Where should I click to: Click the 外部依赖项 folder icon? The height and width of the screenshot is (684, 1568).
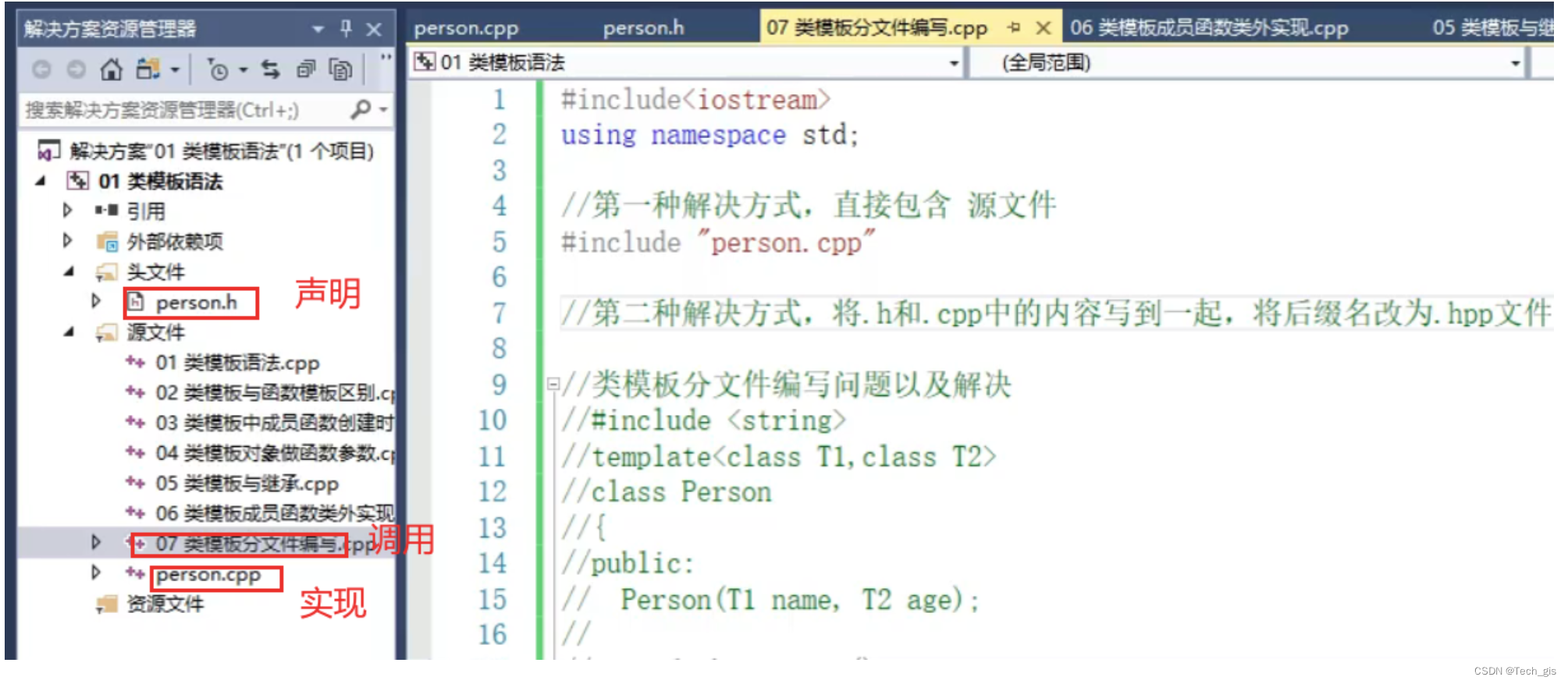(x=107, y=241)
